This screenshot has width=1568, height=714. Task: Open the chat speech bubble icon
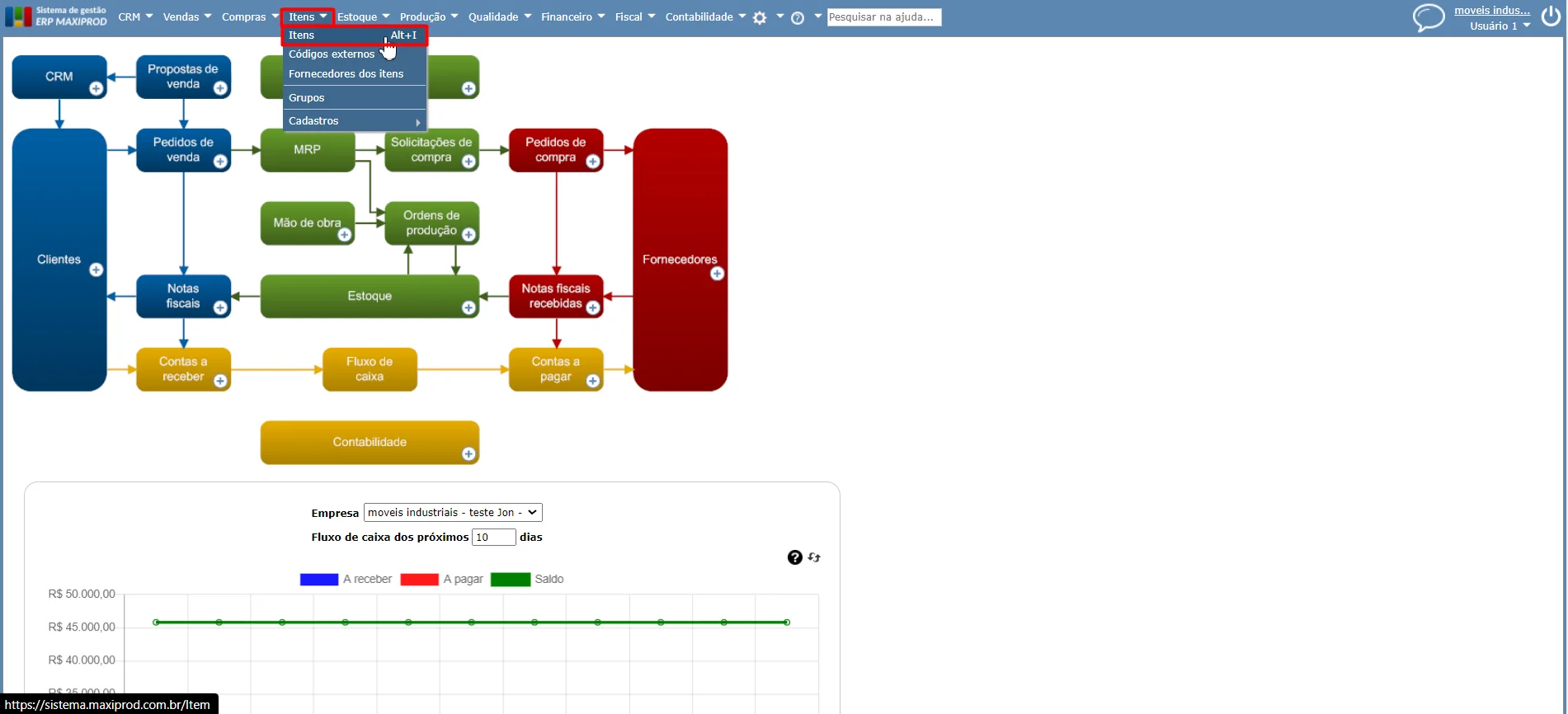(x=1429, y=17)
